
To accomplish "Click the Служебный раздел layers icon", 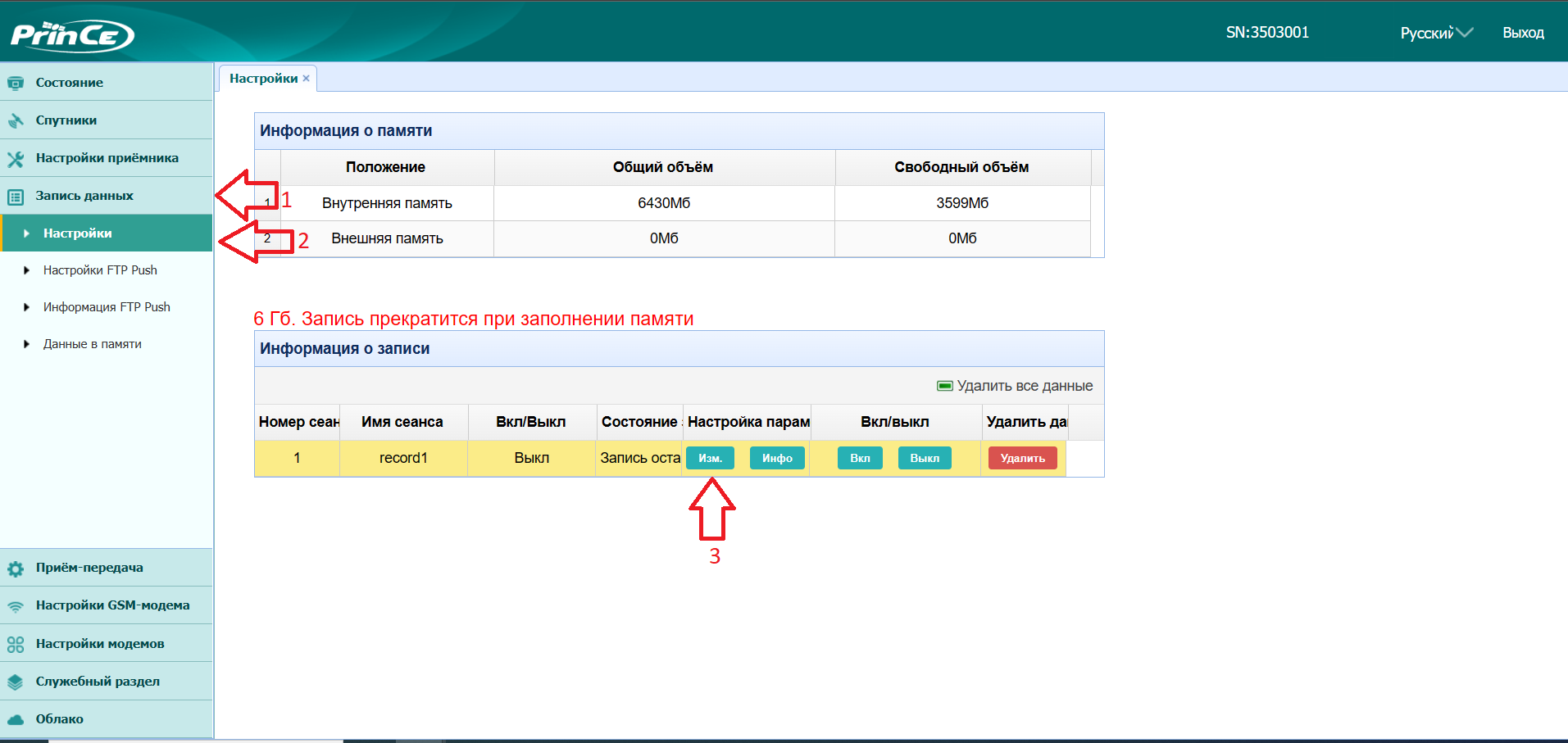I will pos(16,682).
